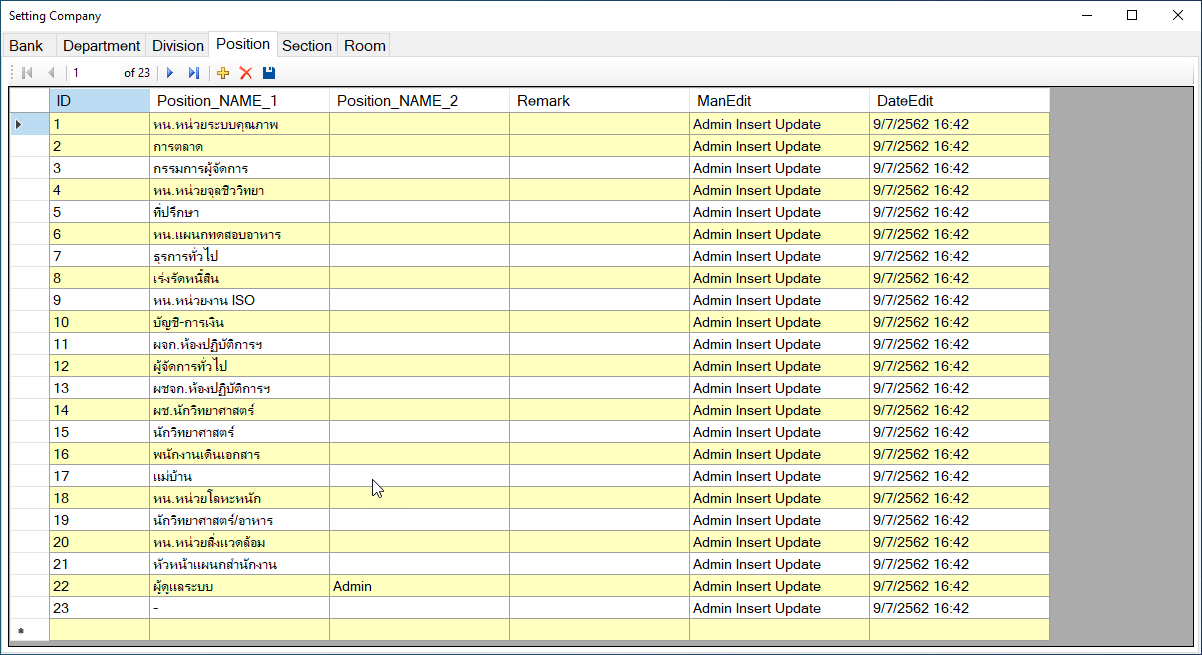Screen dimensions: 1202x655
Task: Select the Admin cell in row 22
Action: (x=419, y=586)
